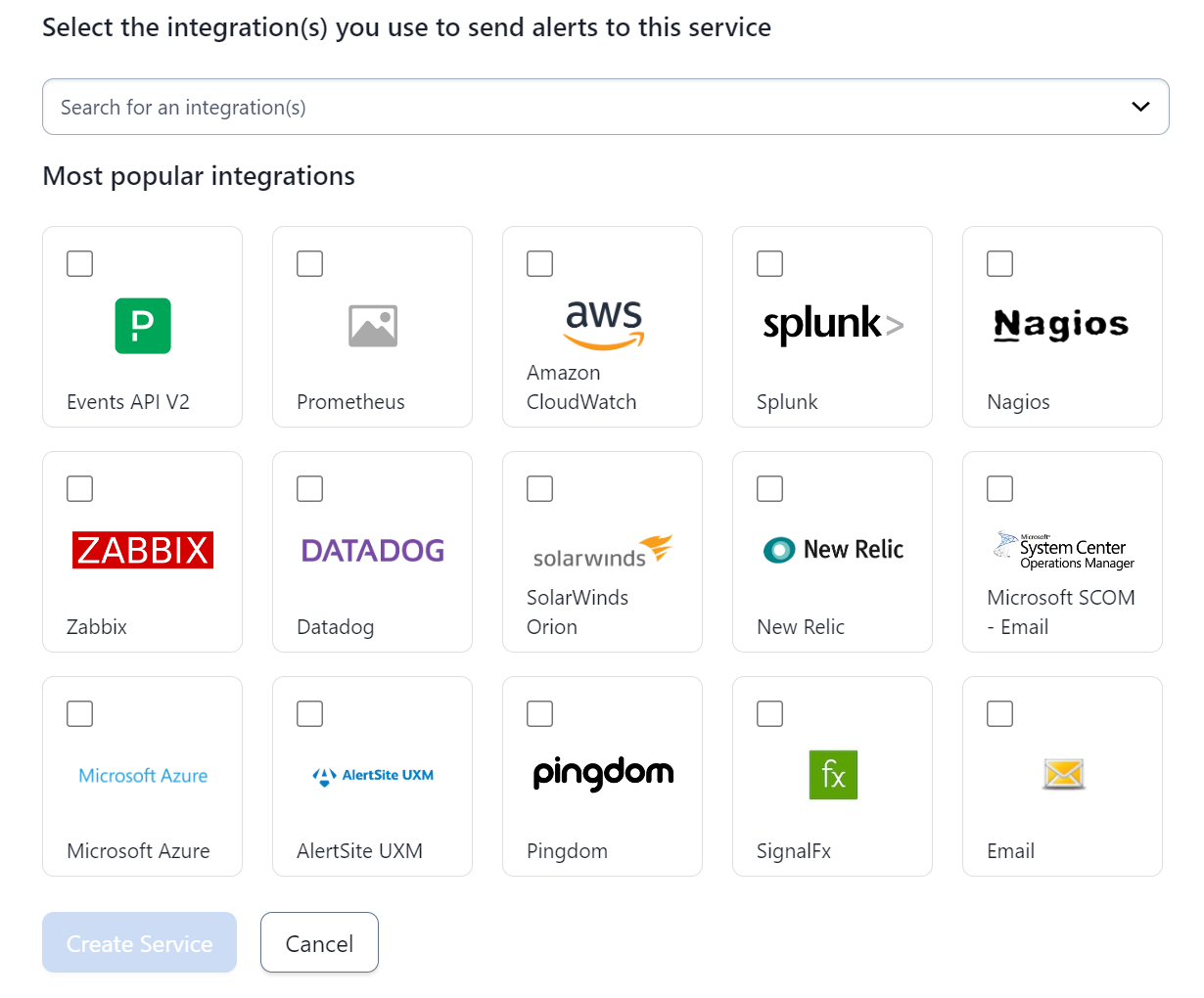Click the Pingdom label below the logo
The height and width of the screenshot is (998, 1204).
(x=567, y=851)
